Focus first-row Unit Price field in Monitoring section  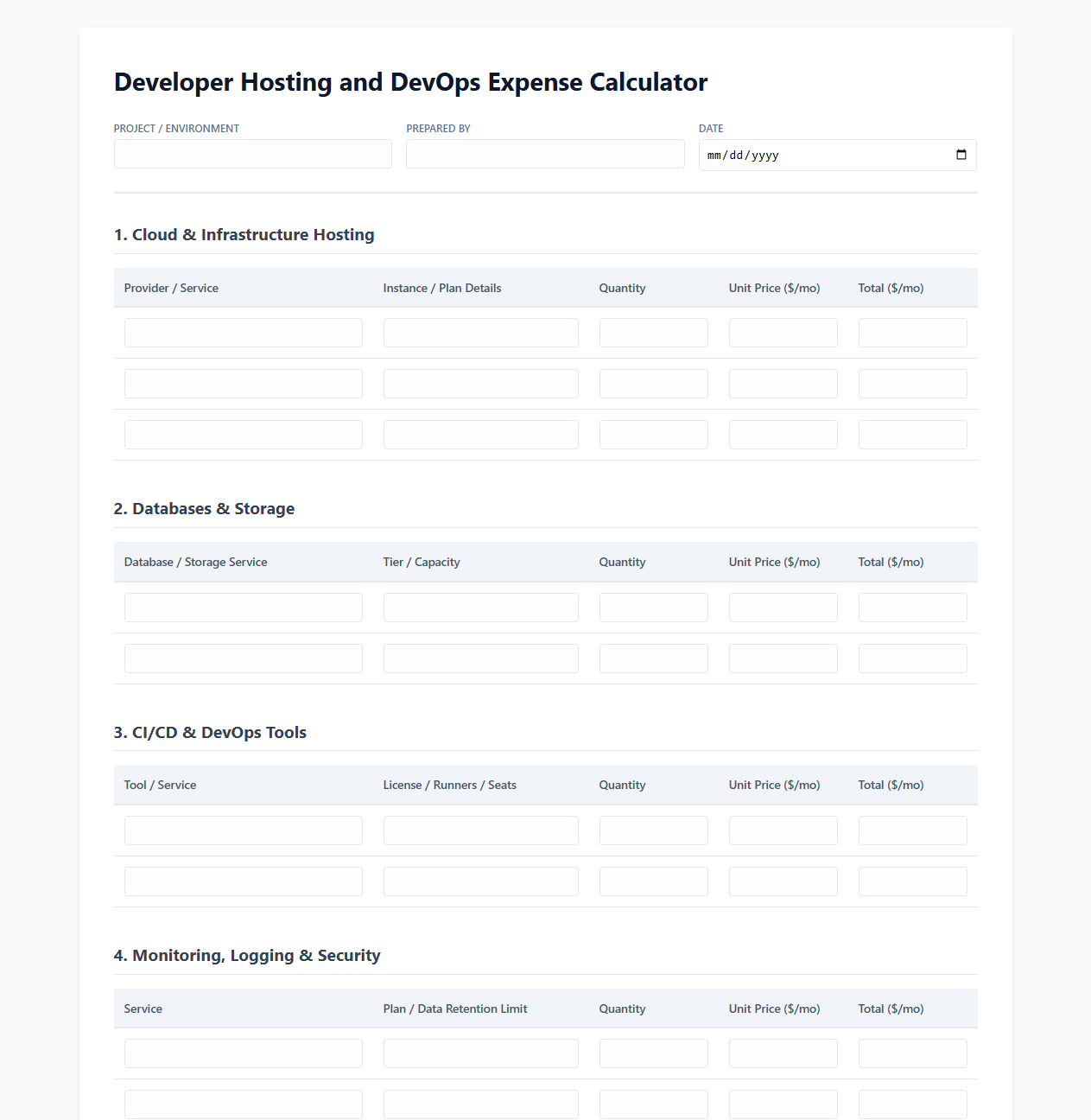[783, 1053]
